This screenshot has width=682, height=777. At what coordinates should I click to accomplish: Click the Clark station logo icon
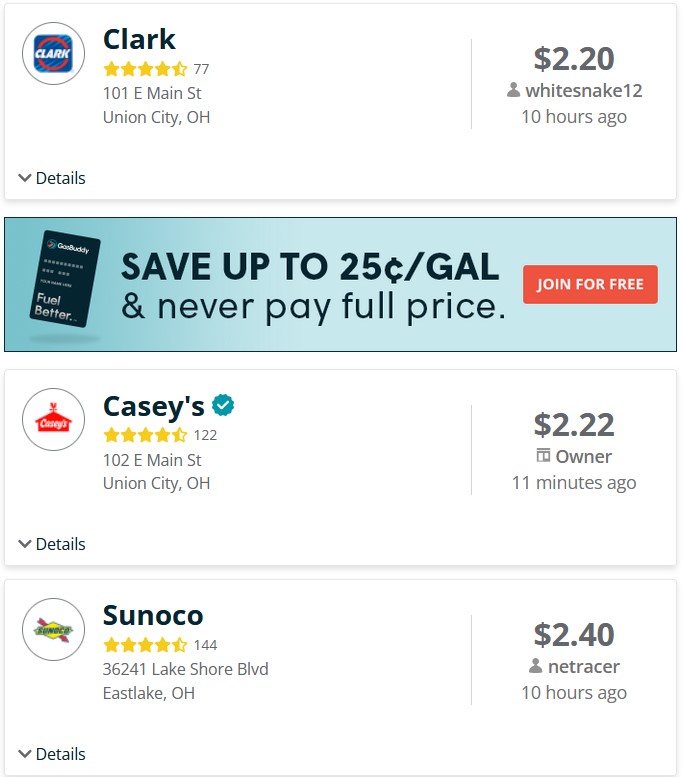(53, 53)
